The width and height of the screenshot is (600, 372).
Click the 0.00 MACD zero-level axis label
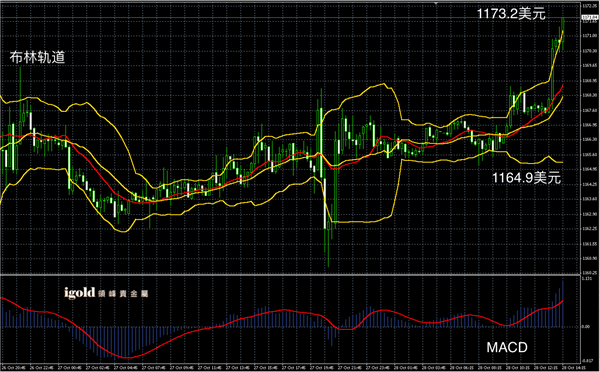click(585, 326)
